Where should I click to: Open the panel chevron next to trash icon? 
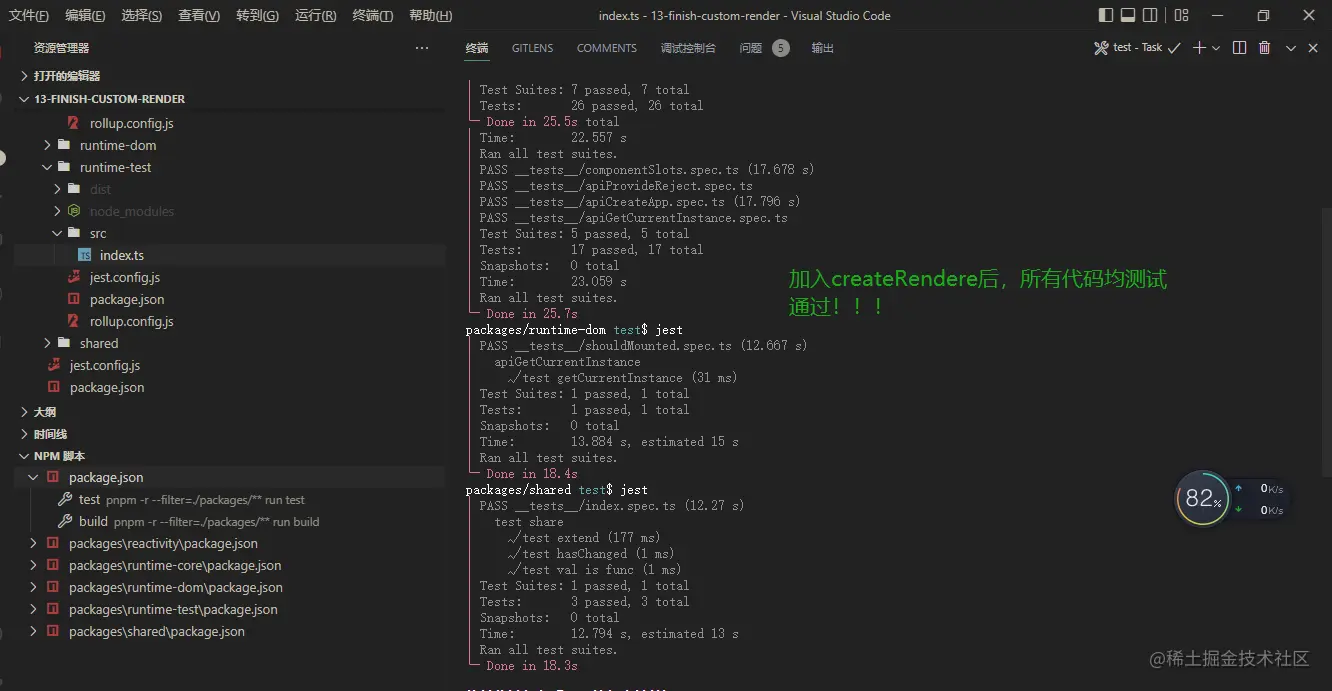coord(1291,48)
